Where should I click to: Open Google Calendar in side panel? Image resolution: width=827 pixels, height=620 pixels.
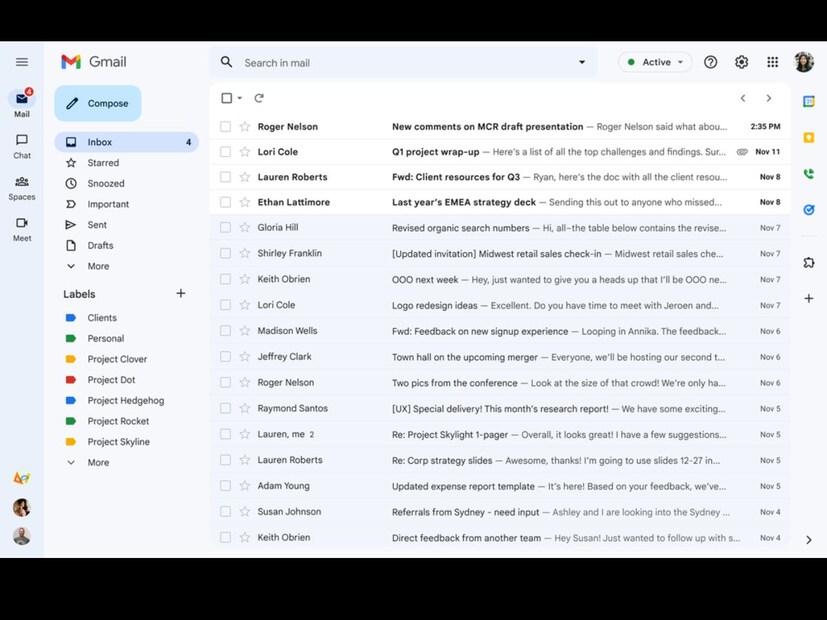[x=808, y=101]
